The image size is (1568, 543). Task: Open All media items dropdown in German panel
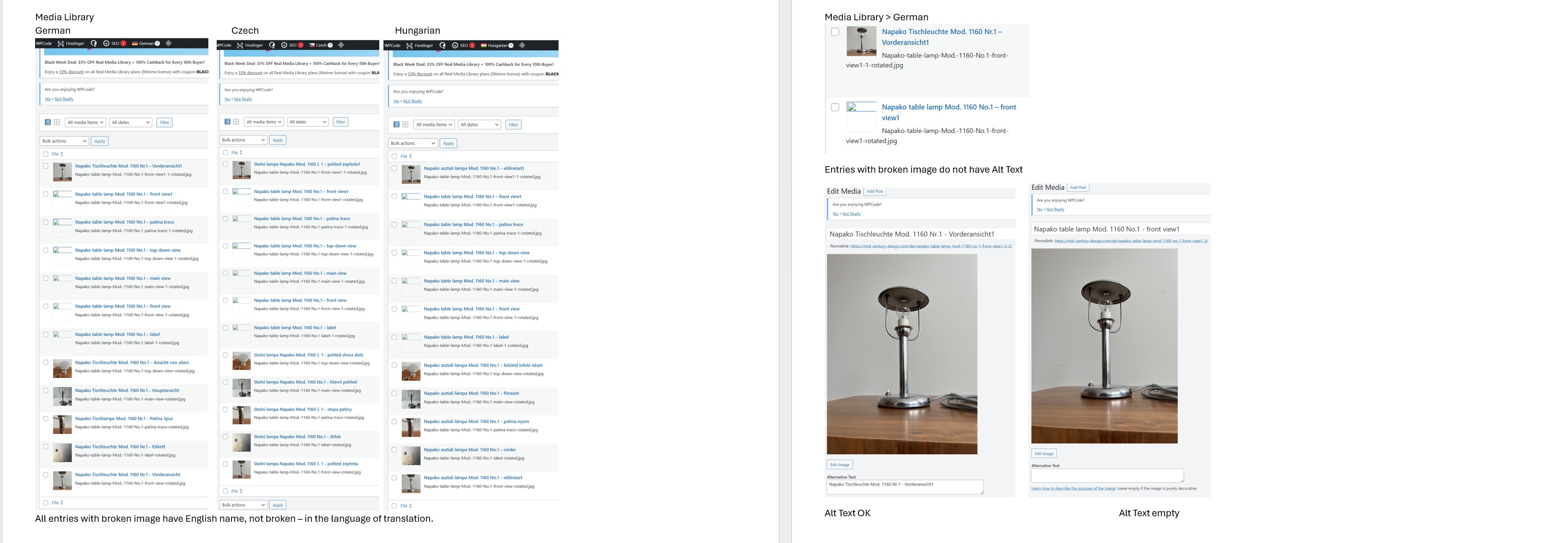point(85,122)
